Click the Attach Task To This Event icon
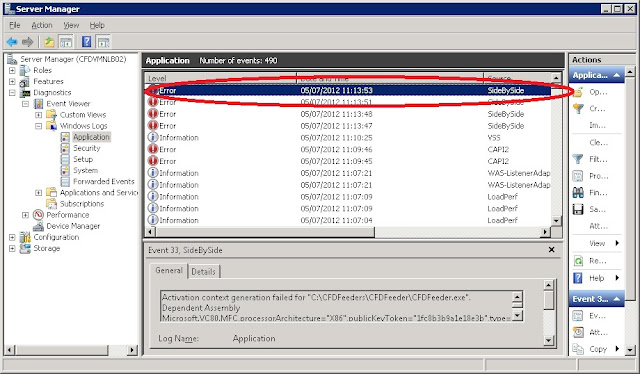The width and height of the screenshot is (640, 374). pyautogui.click(x=578, y=332)
